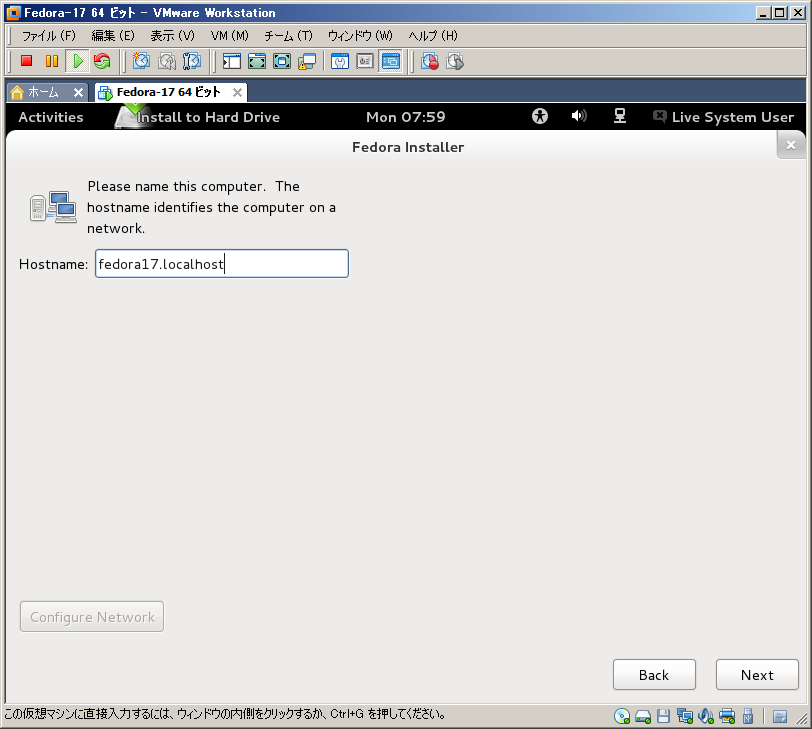Click the Hostname text field
Screen dimensions: 812x729
click(221, 264)
